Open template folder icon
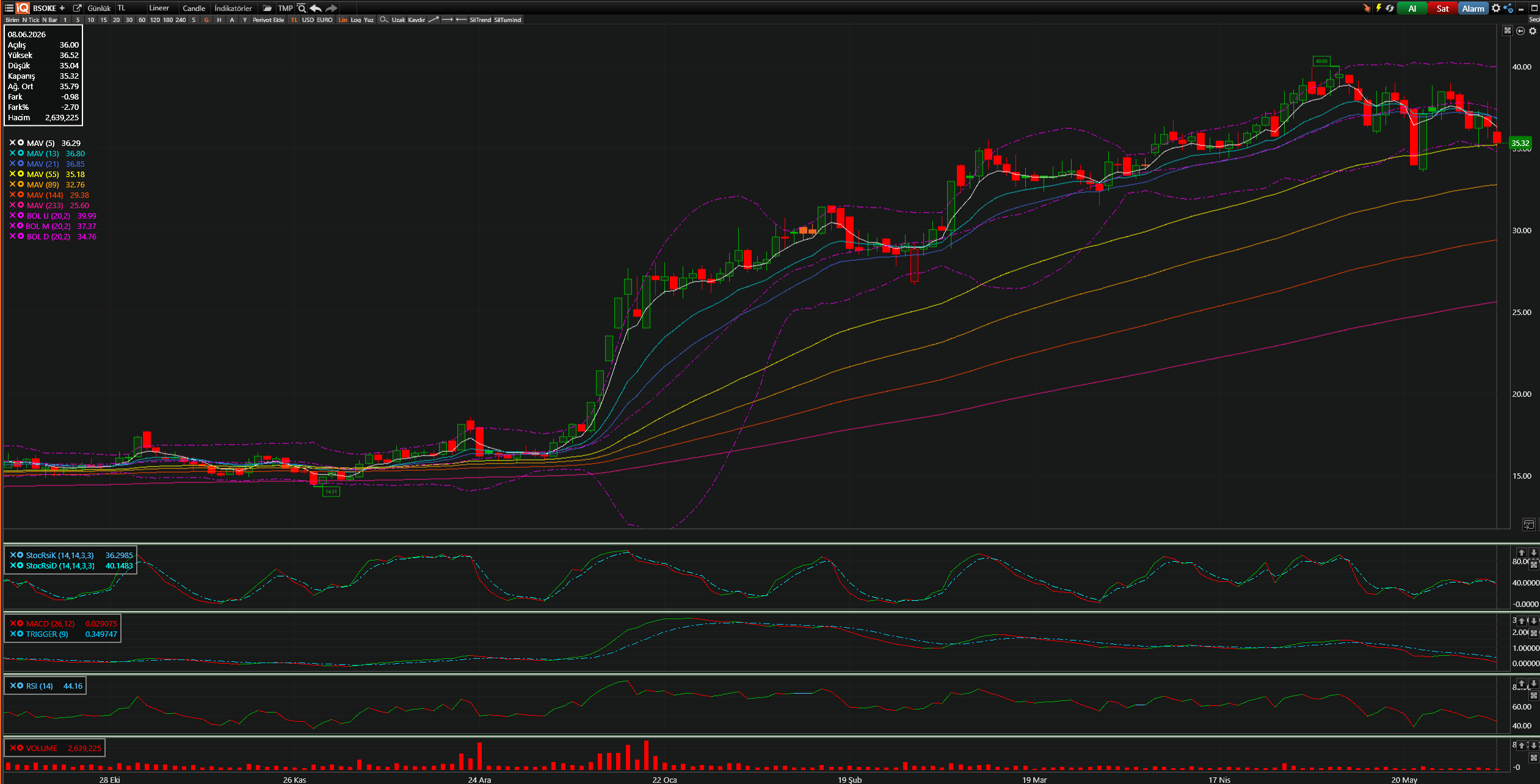 coord(267,8)
